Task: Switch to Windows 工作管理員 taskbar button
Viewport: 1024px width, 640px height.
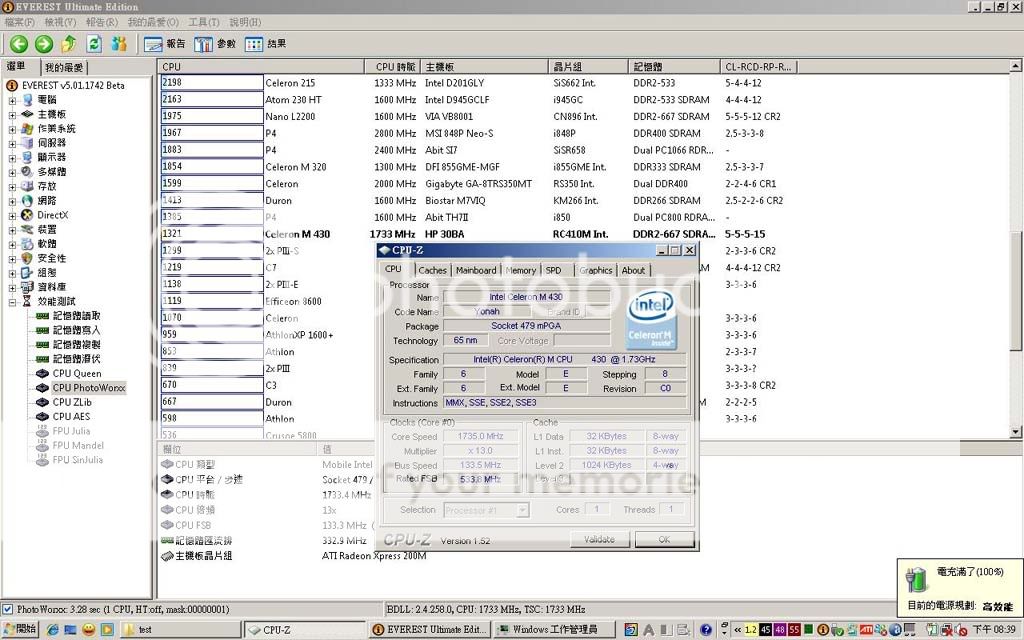Action: tap(554, 630)
